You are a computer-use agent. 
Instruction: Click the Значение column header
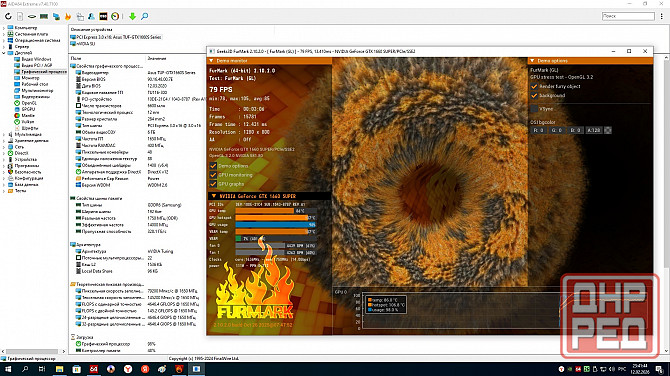pos(157,58)
